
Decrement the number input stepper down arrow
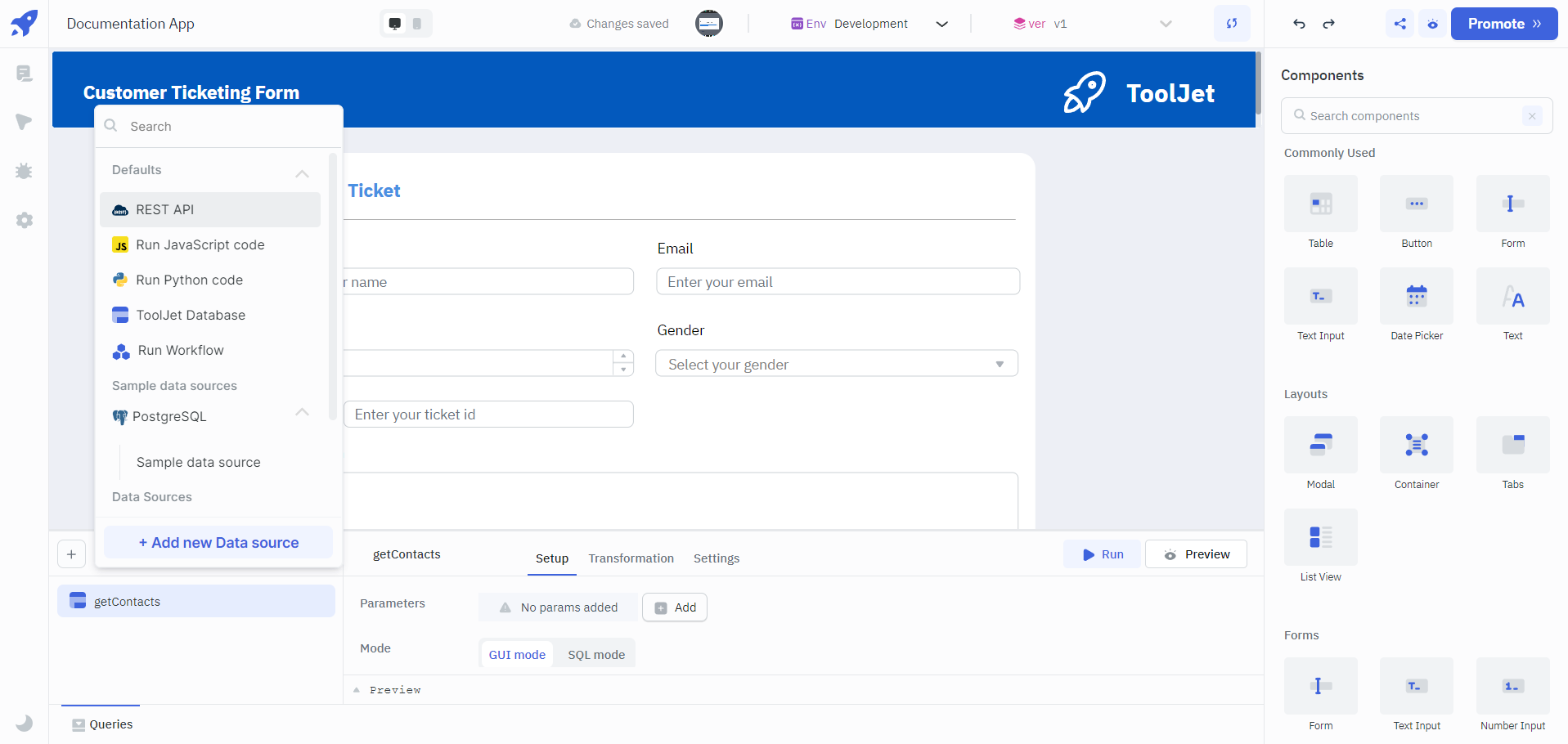pyautogui.click(x=623, y=370)
